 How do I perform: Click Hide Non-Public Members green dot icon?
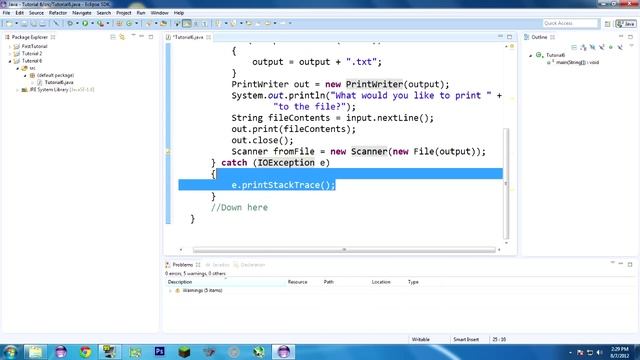(611, 47)
